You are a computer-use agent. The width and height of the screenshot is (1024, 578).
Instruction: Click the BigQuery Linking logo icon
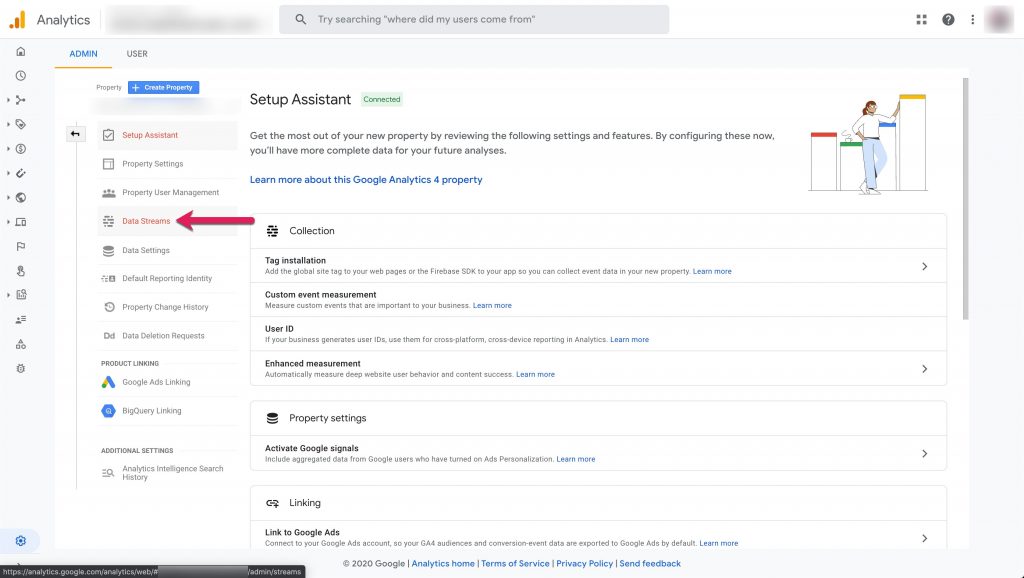tap(108, 411)
